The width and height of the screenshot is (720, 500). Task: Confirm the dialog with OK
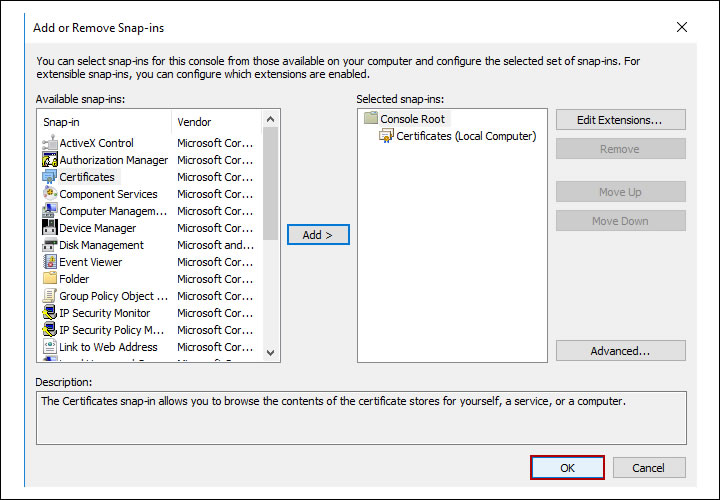tap(567, 467)
